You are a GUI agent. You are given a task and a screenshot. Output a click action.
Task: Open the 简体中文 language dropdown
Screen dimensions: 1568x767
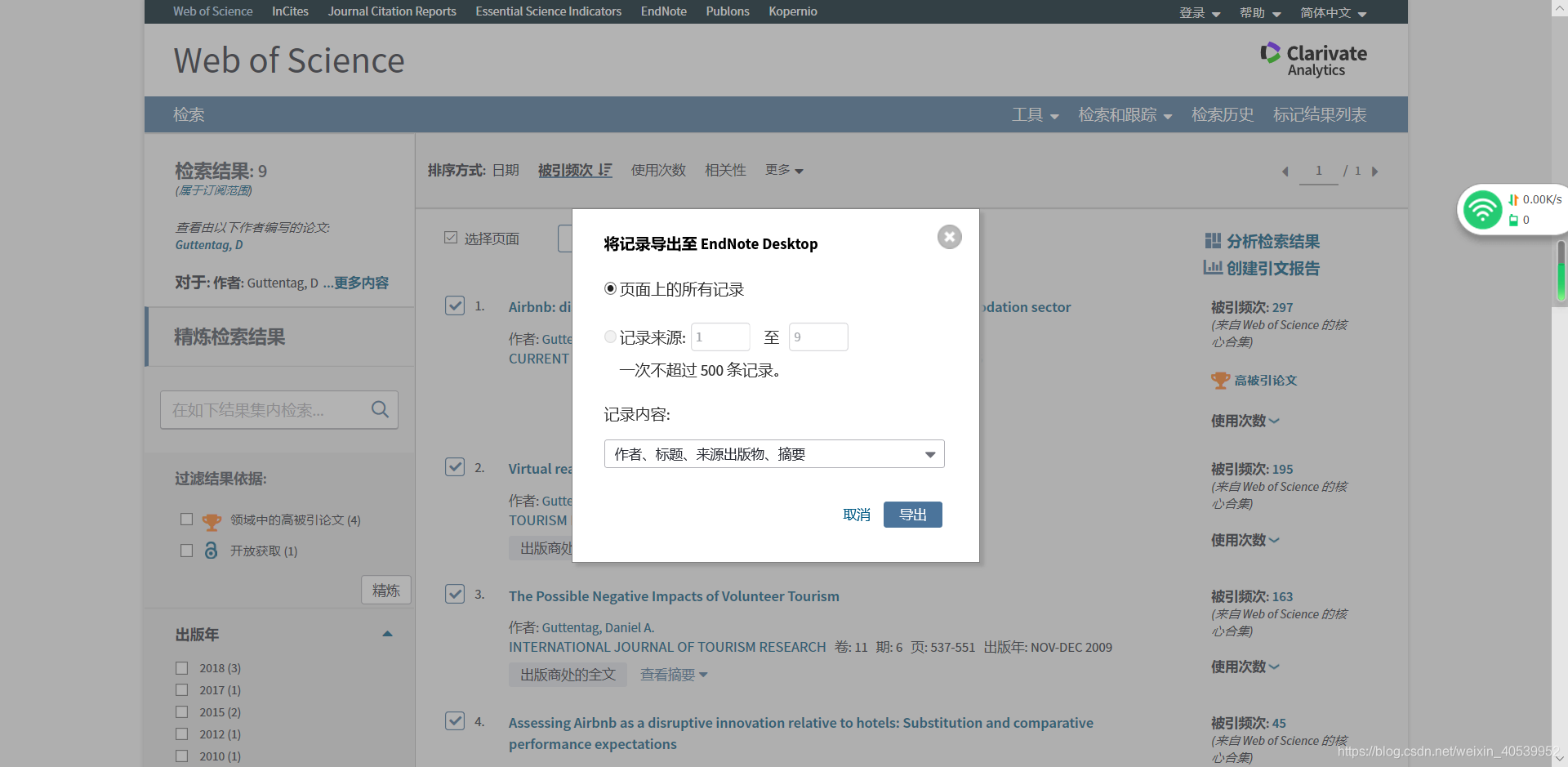pos(1334,13)
